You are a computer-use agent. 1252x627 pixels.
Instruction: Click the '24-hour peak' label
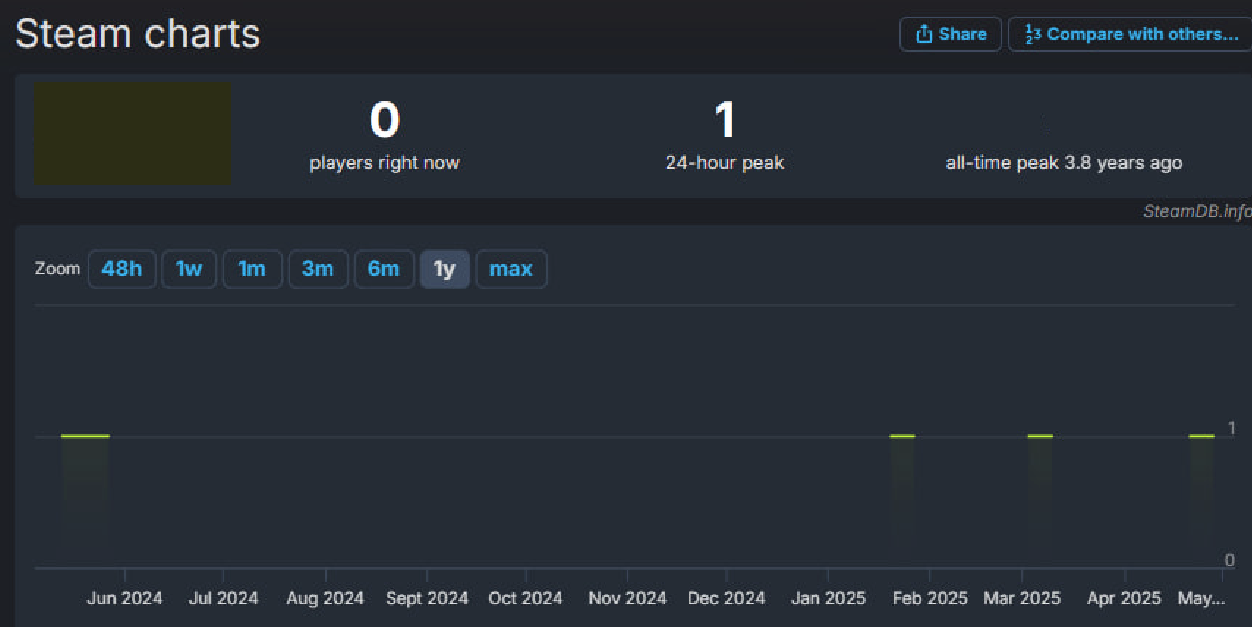(x=725, y=163)
